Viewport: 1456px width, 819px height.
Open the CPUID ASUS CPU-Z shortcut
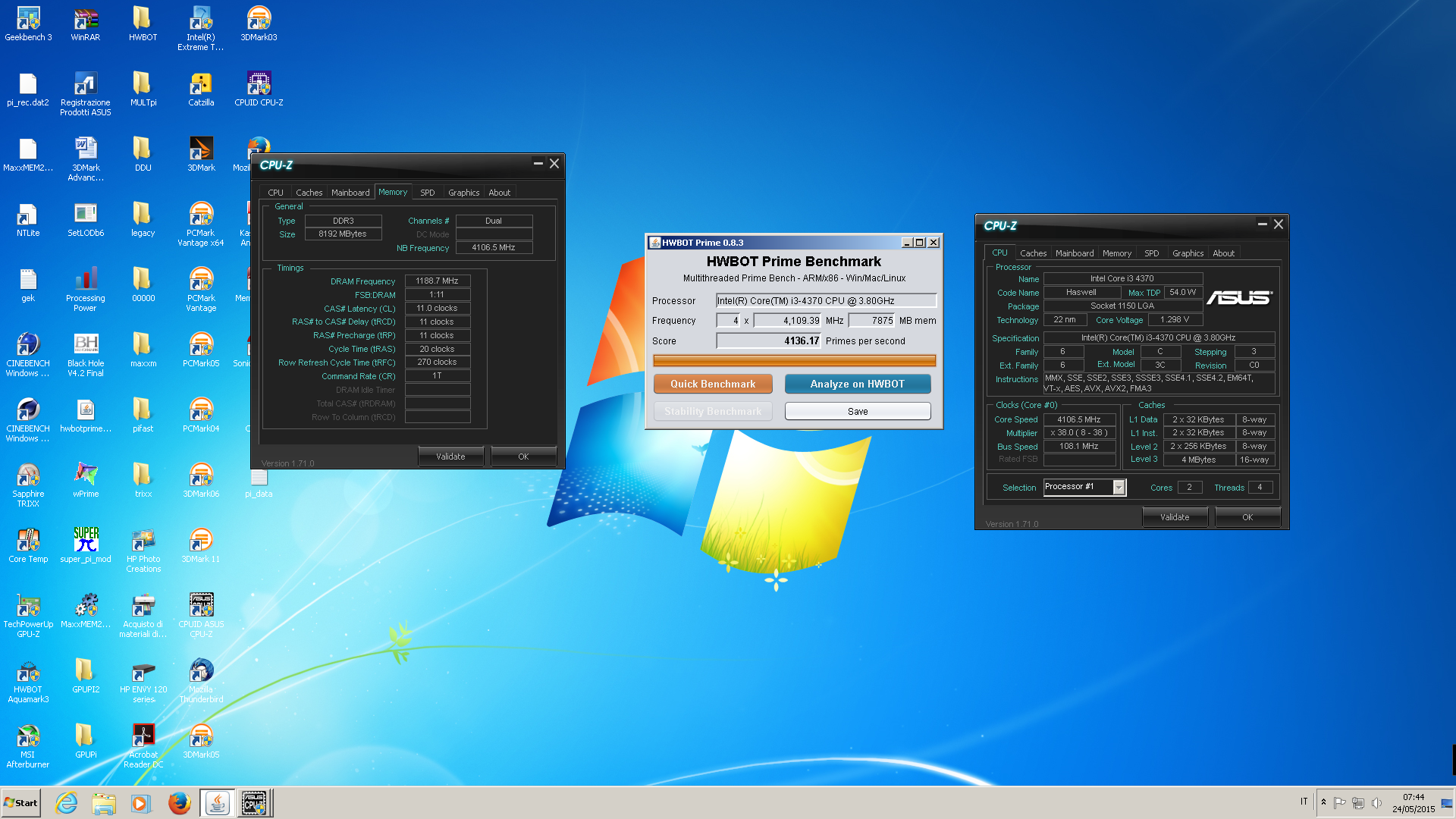point(201,616)
